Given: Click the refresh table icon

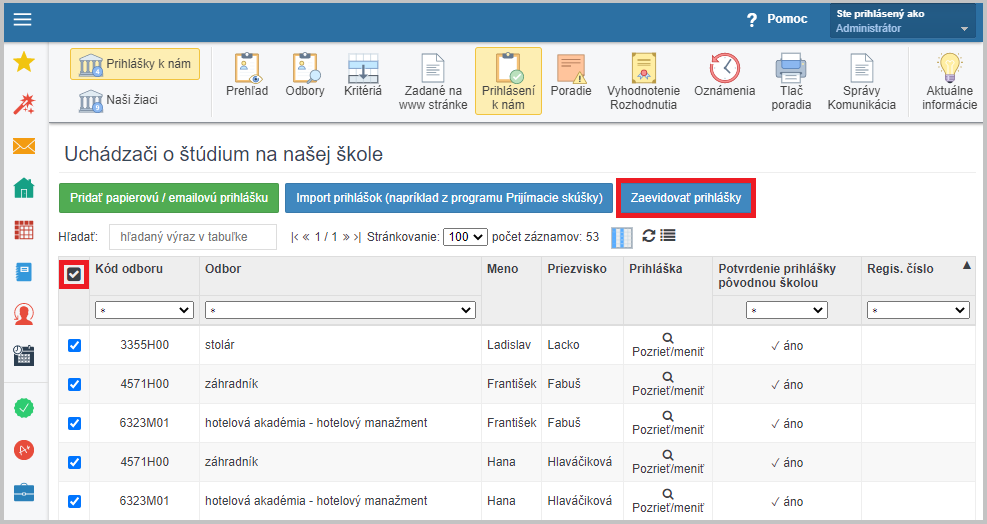Looking at the screenshot, I should click(648, 236).
